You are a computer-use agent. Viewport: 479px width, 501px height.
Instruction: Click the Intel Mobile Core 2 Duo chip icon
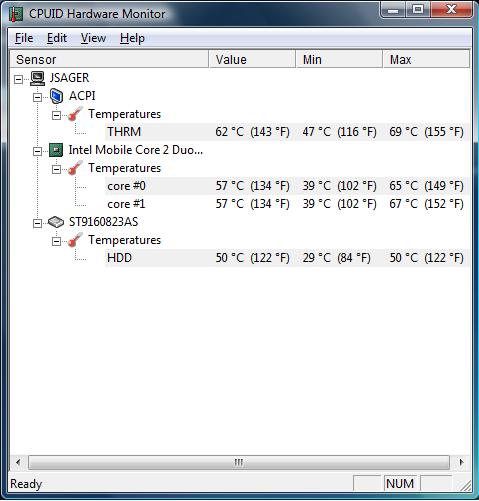(x=56, y=150)
